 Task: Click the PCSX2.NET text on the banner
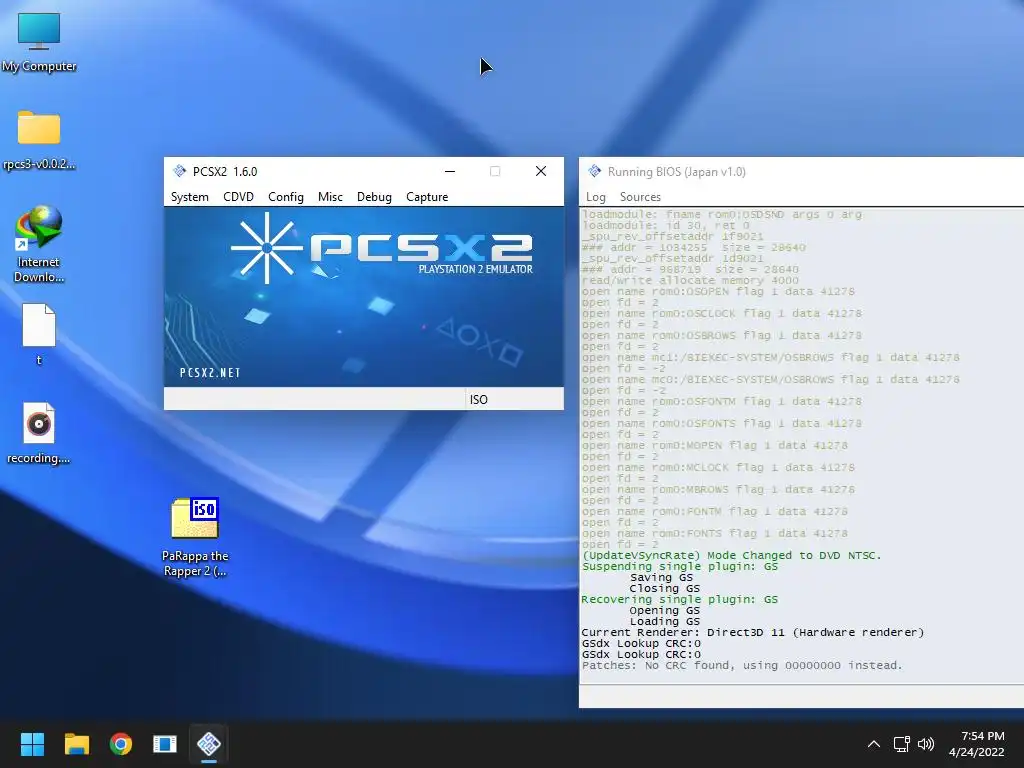210,373
